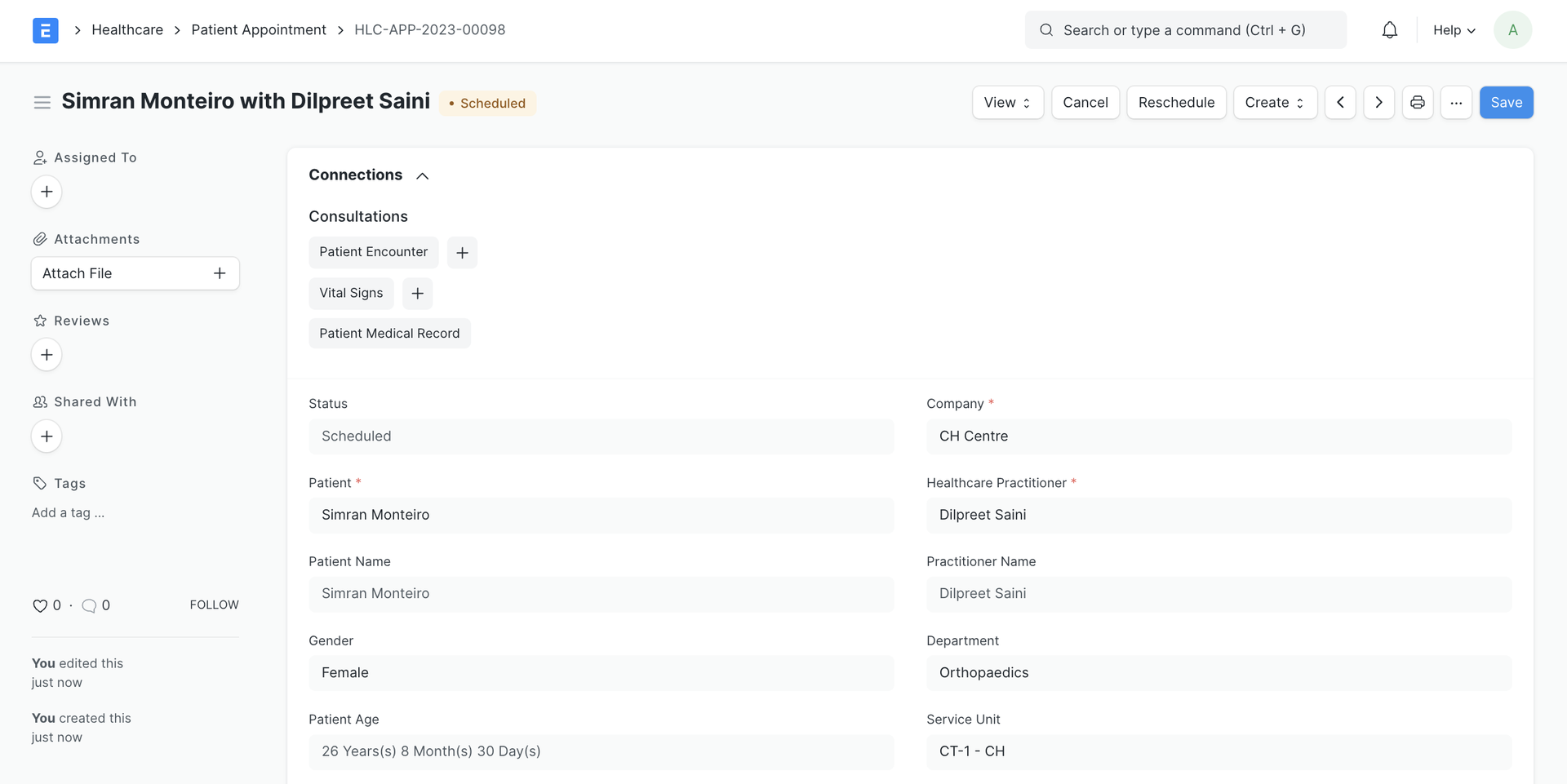The width and height of the screenshot is (1567, 784).
Task: Add a review with plus button
Action: coord(47,355)
